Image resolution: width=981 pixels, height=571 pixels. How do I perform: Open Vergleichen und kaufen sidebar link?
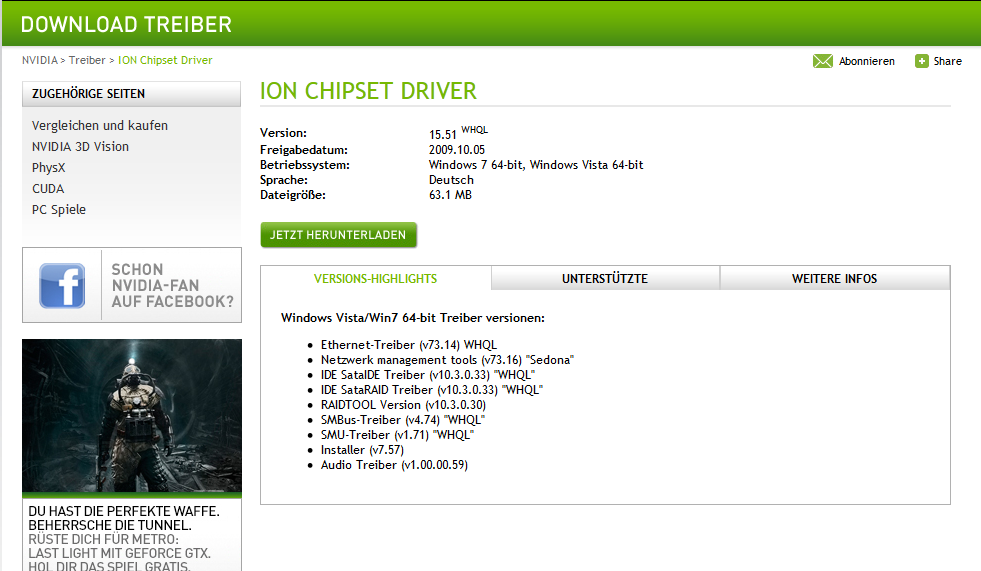(x=100, y=126)
